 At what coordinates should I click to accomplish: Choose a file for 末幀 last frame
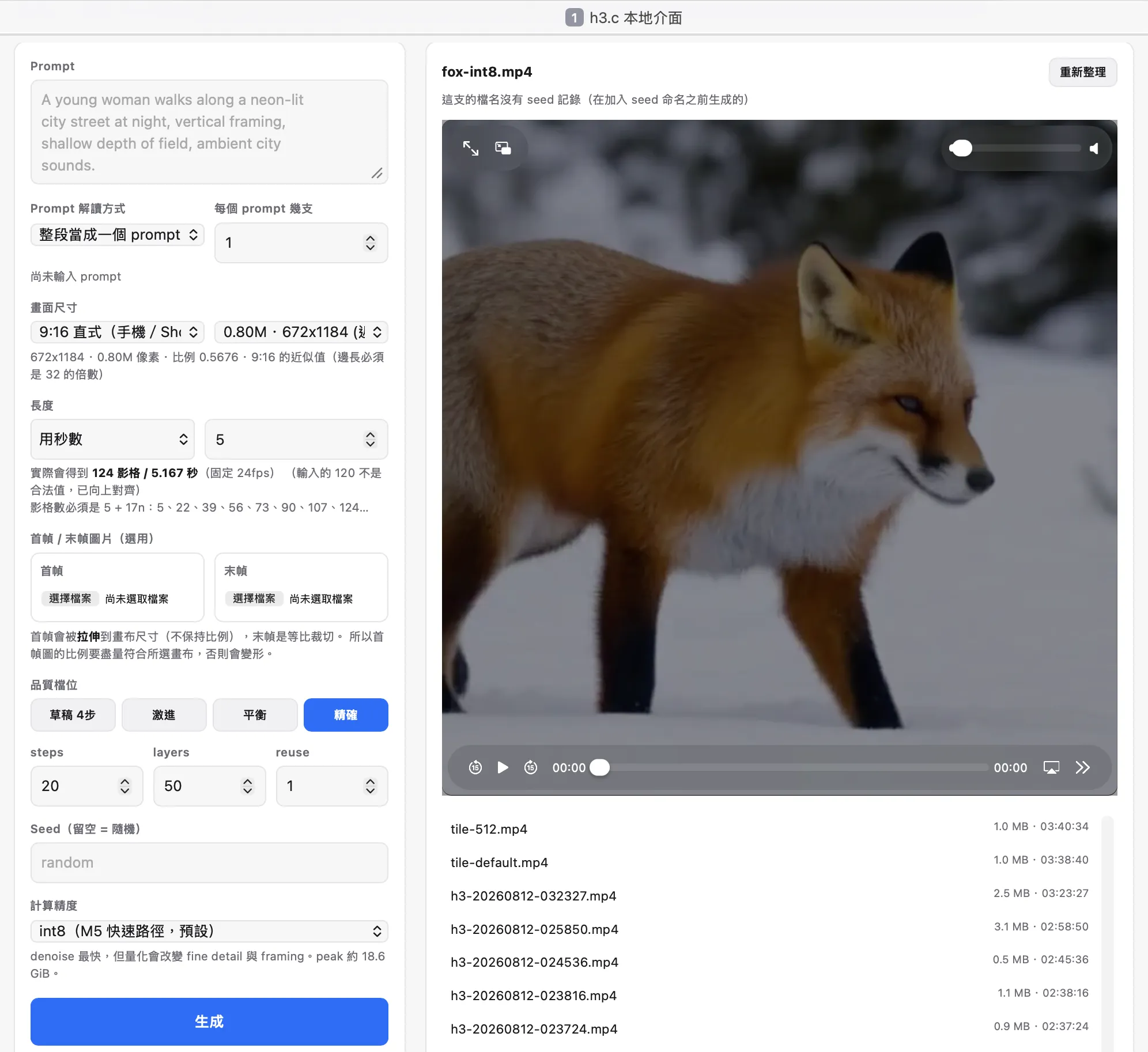pyautogui.click(x=254, y=599)
